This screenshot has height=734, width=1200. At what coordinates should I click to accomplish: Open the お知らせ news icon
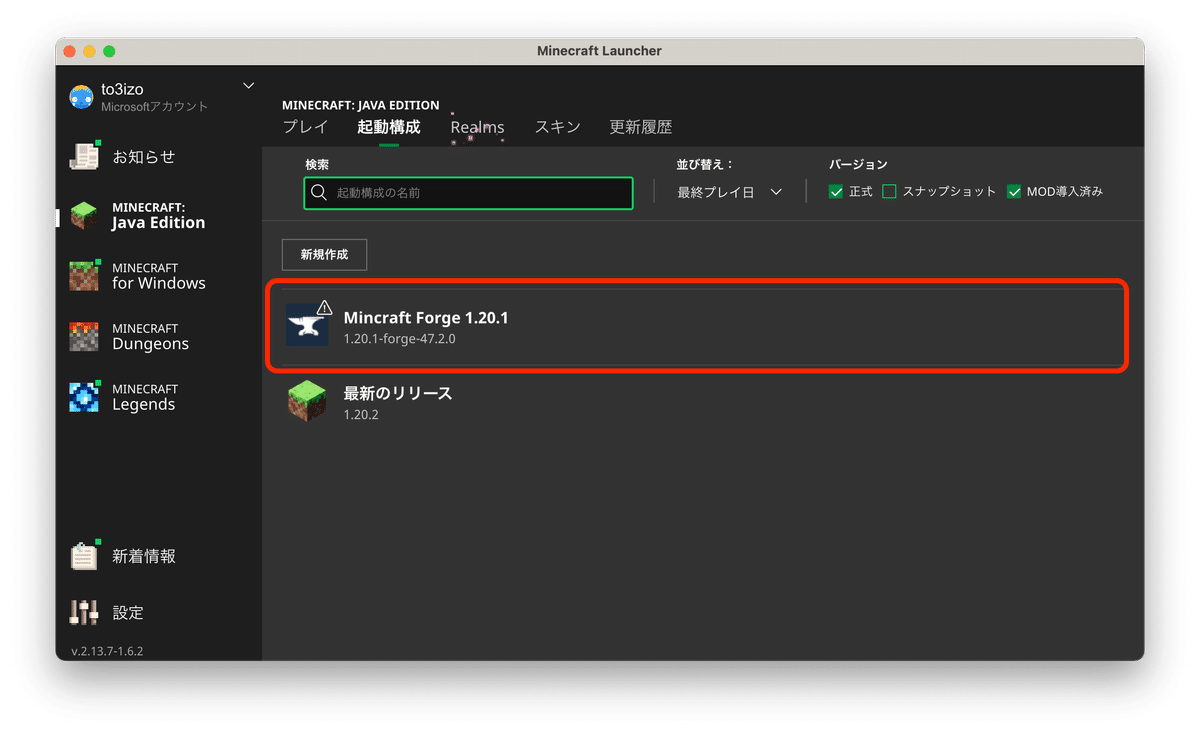click(x=84, y=156)
